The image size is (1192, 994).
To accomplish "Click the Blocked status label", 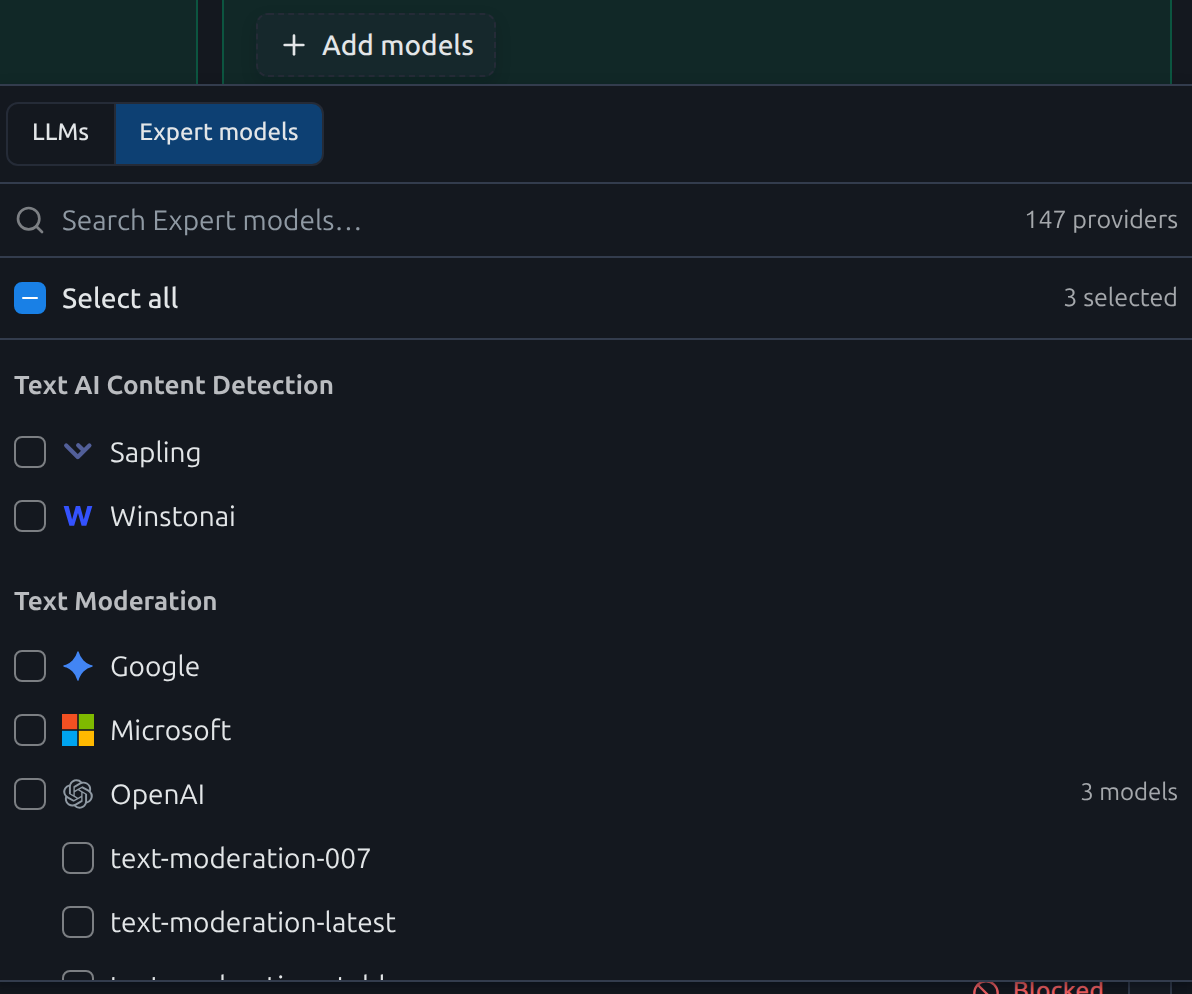I will point(1057,987).
